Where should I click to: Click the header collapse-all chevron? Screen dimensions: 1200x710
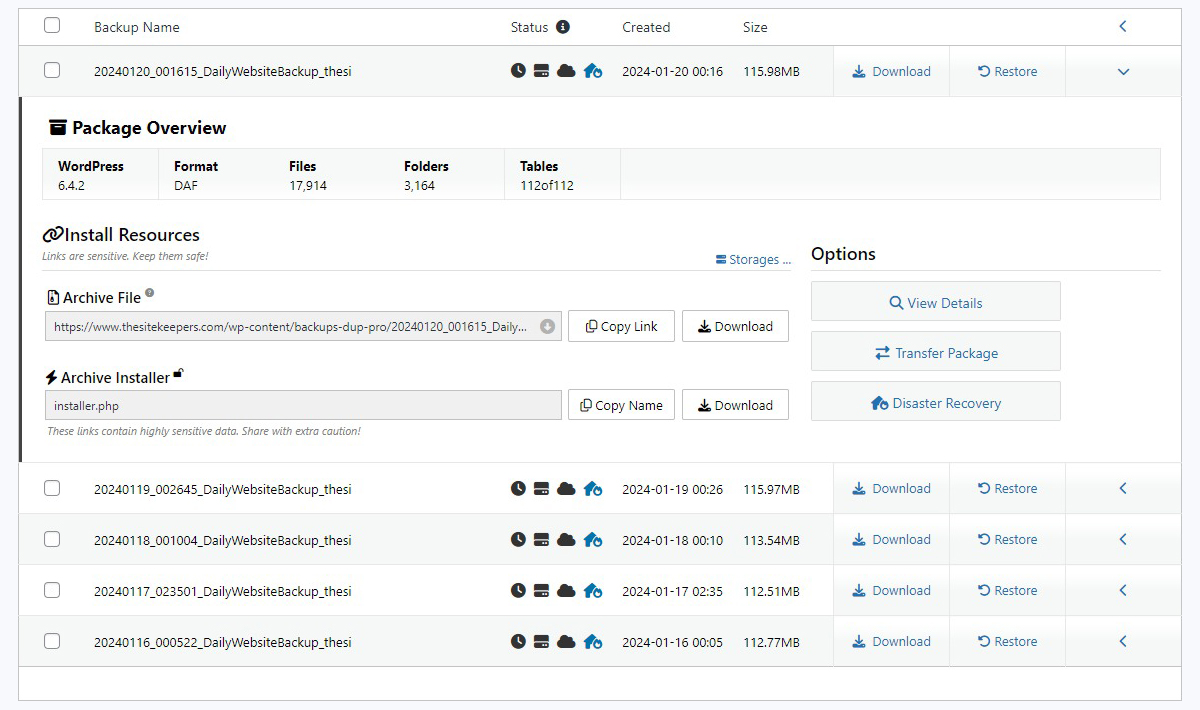click(1123, 27)
